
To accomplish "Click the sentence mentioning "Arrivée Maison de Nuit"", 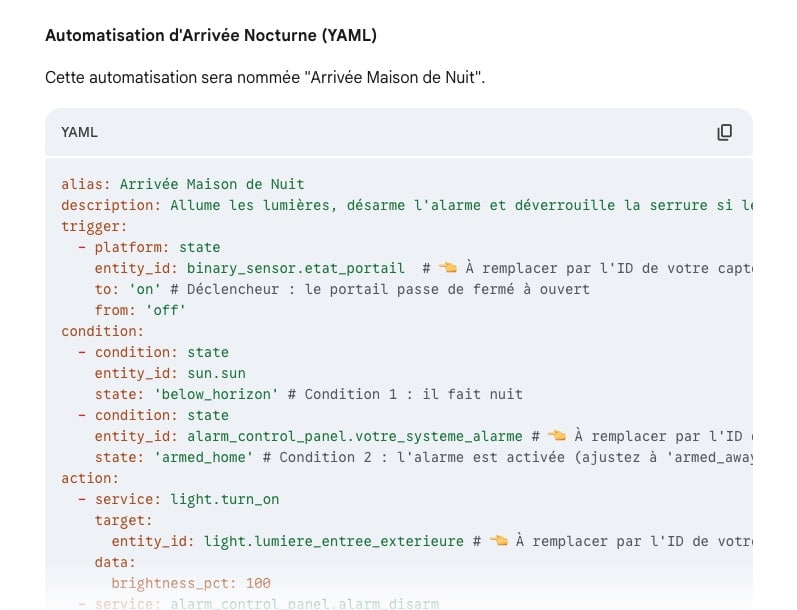I will (264, 77).
